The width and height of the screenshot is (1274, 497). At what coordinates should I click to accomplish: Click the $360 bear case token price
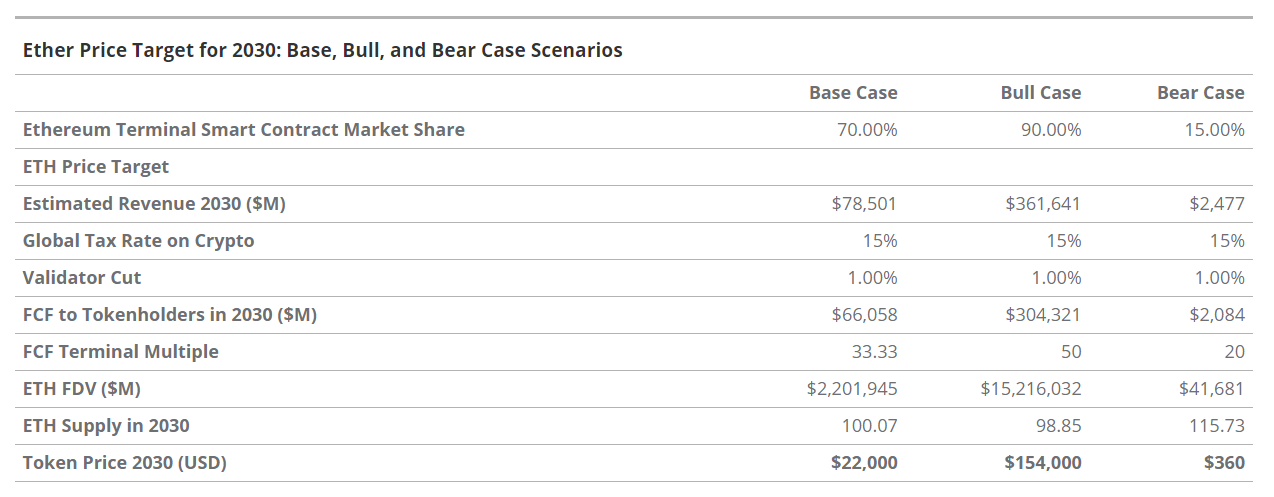pyautogui.click(x=1224, y=463)
